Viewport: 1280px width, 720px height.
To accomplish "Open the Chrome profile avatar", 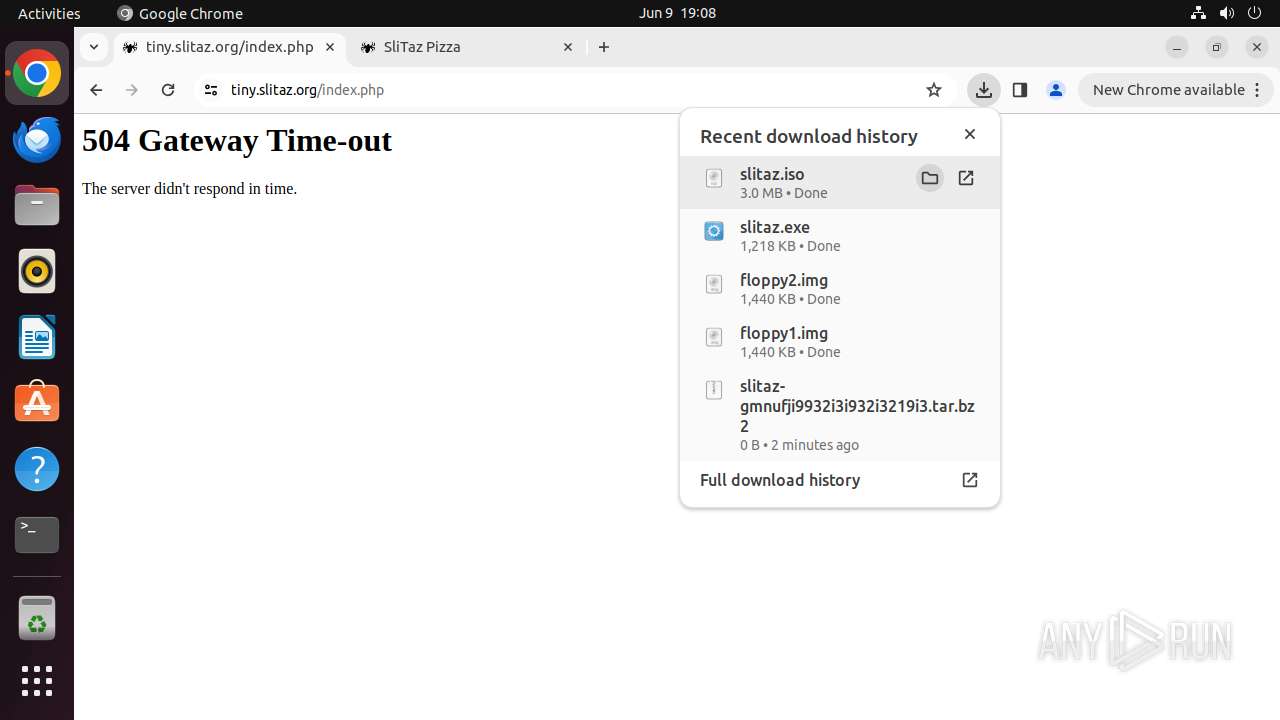I will (1056, 90).
